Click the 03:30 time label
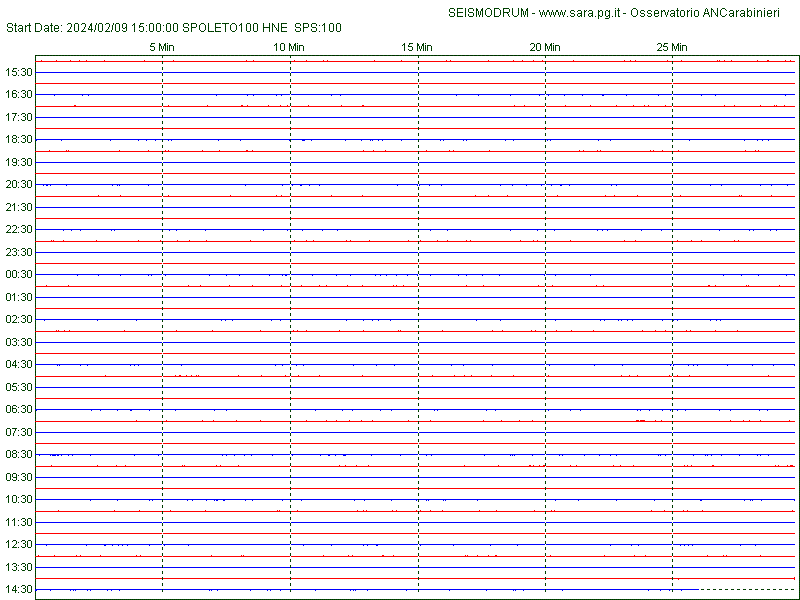This screenshot has height=600, width=800. click(19, 342)
